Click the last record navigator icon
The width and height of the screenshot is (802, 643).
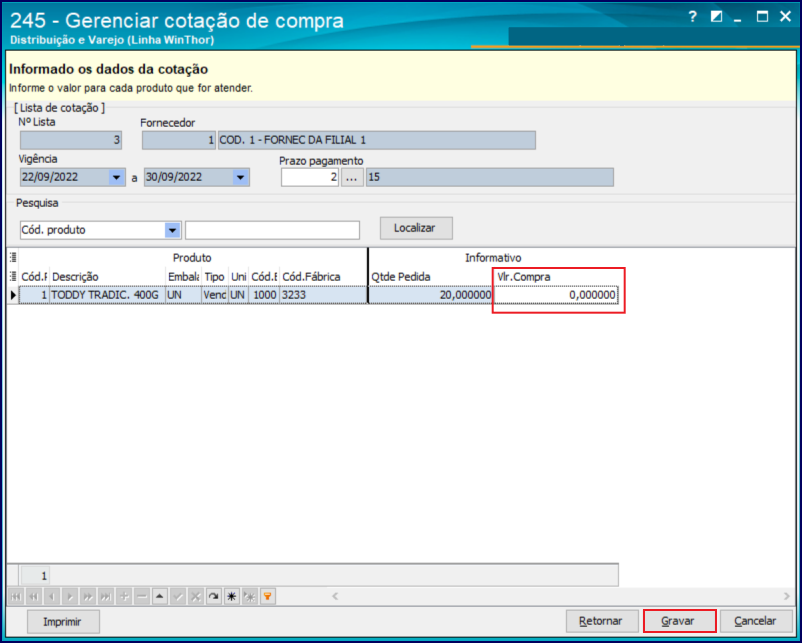pyautogui.click(x=106, y=596)
